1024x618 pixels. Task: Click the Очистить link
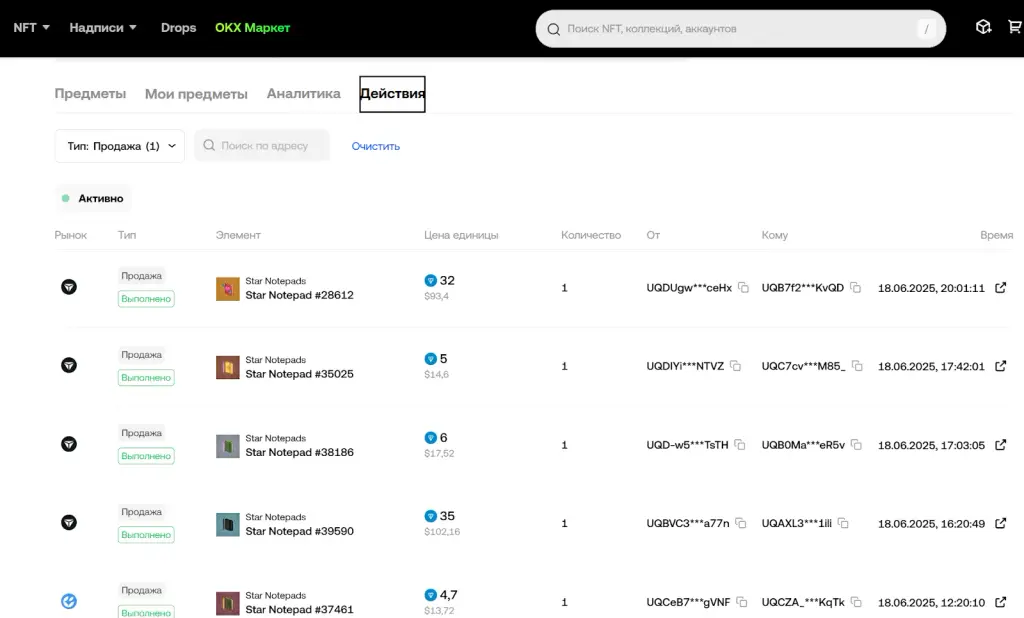(x=376, y=146)
